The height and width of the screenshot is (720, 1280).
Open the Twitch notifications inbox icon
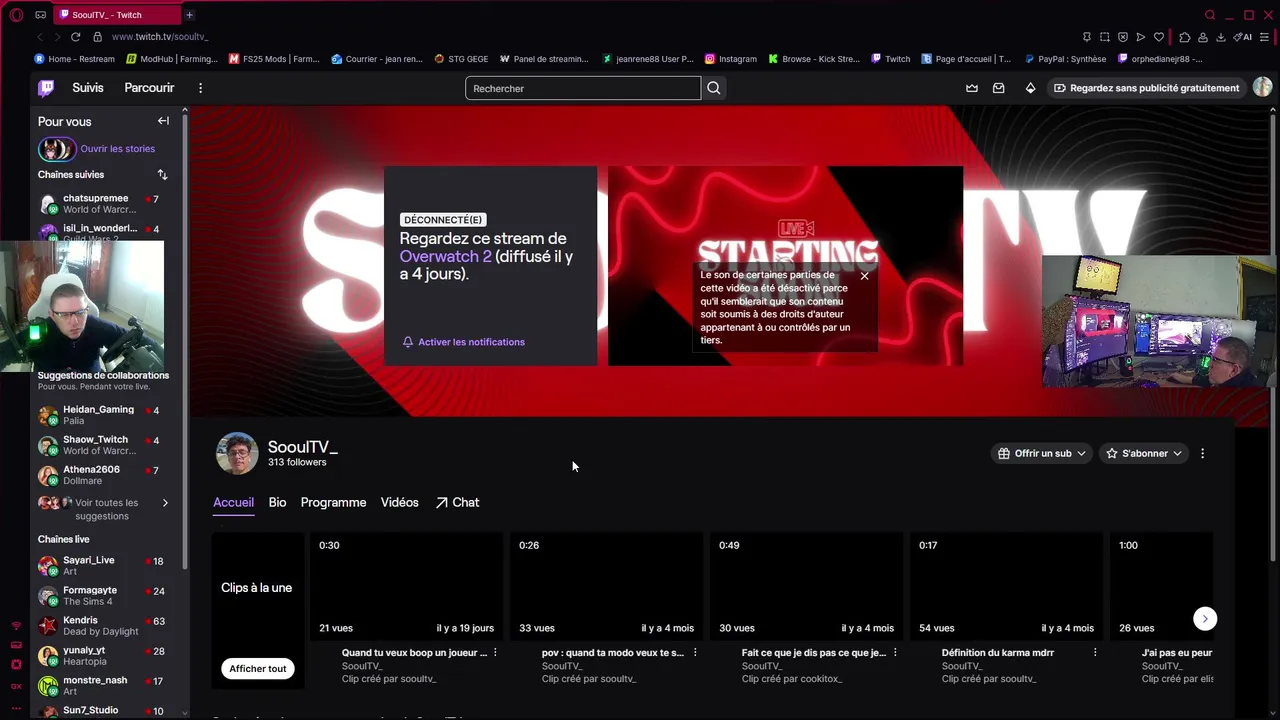[x=998, y=88]
